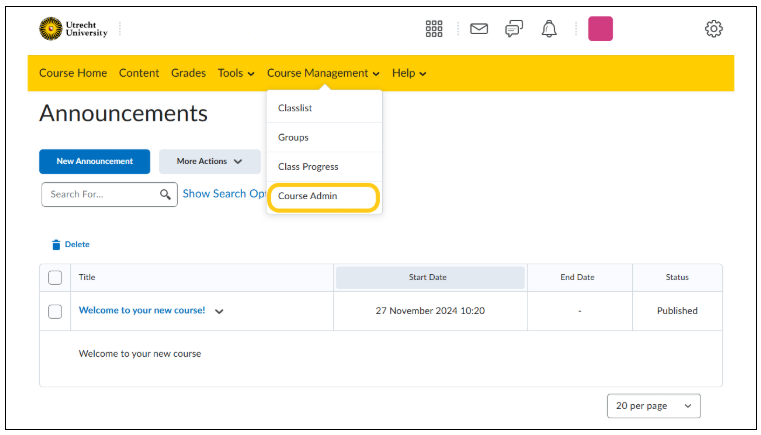Open the Tools menu
This screenshot has height=435, width=761.
[x=236, y=73]
